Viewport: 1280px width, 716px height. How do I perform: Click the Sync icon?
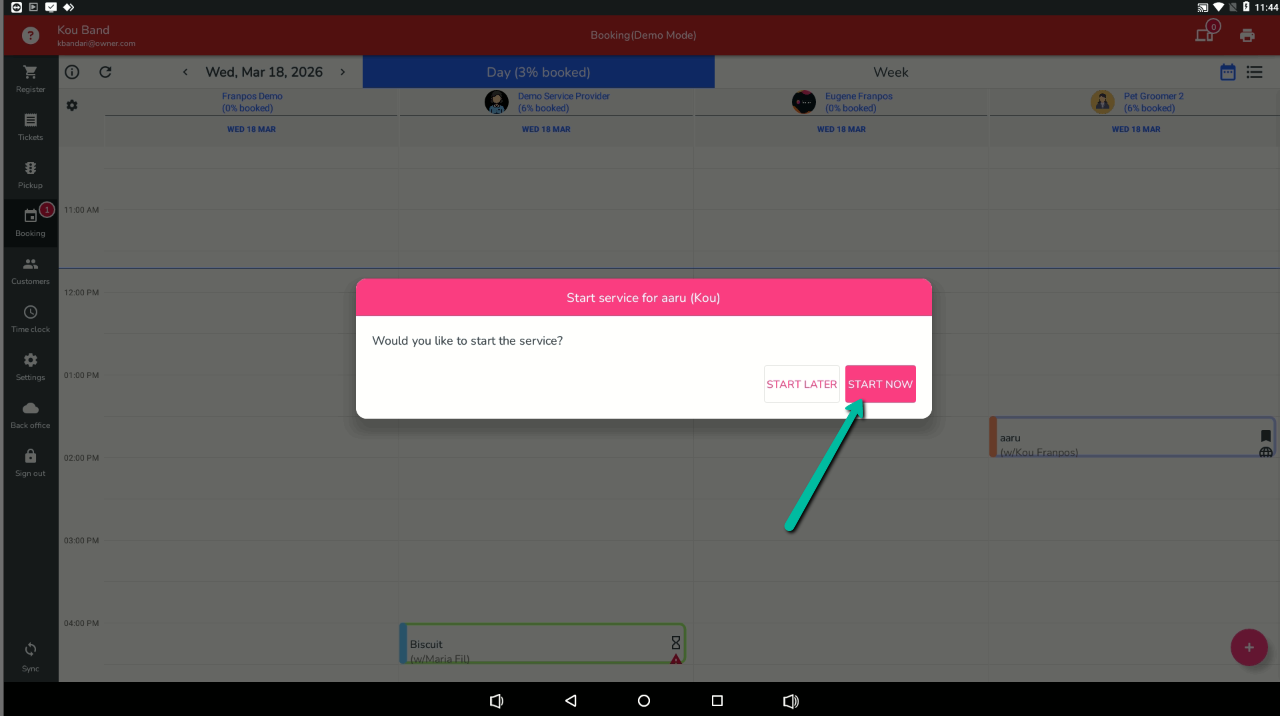pyautogui.click(x=30, y=650)
